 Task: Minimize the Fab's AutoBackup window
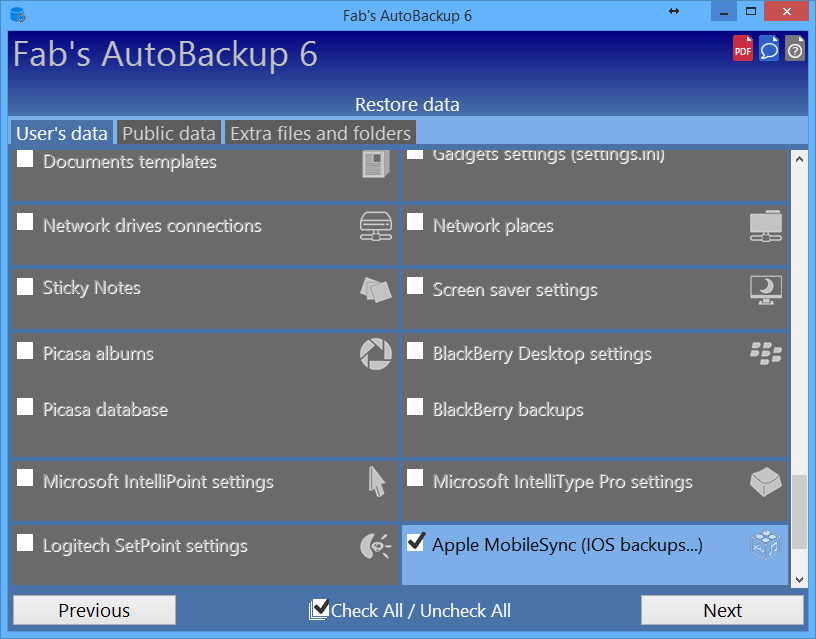(723, 11)
